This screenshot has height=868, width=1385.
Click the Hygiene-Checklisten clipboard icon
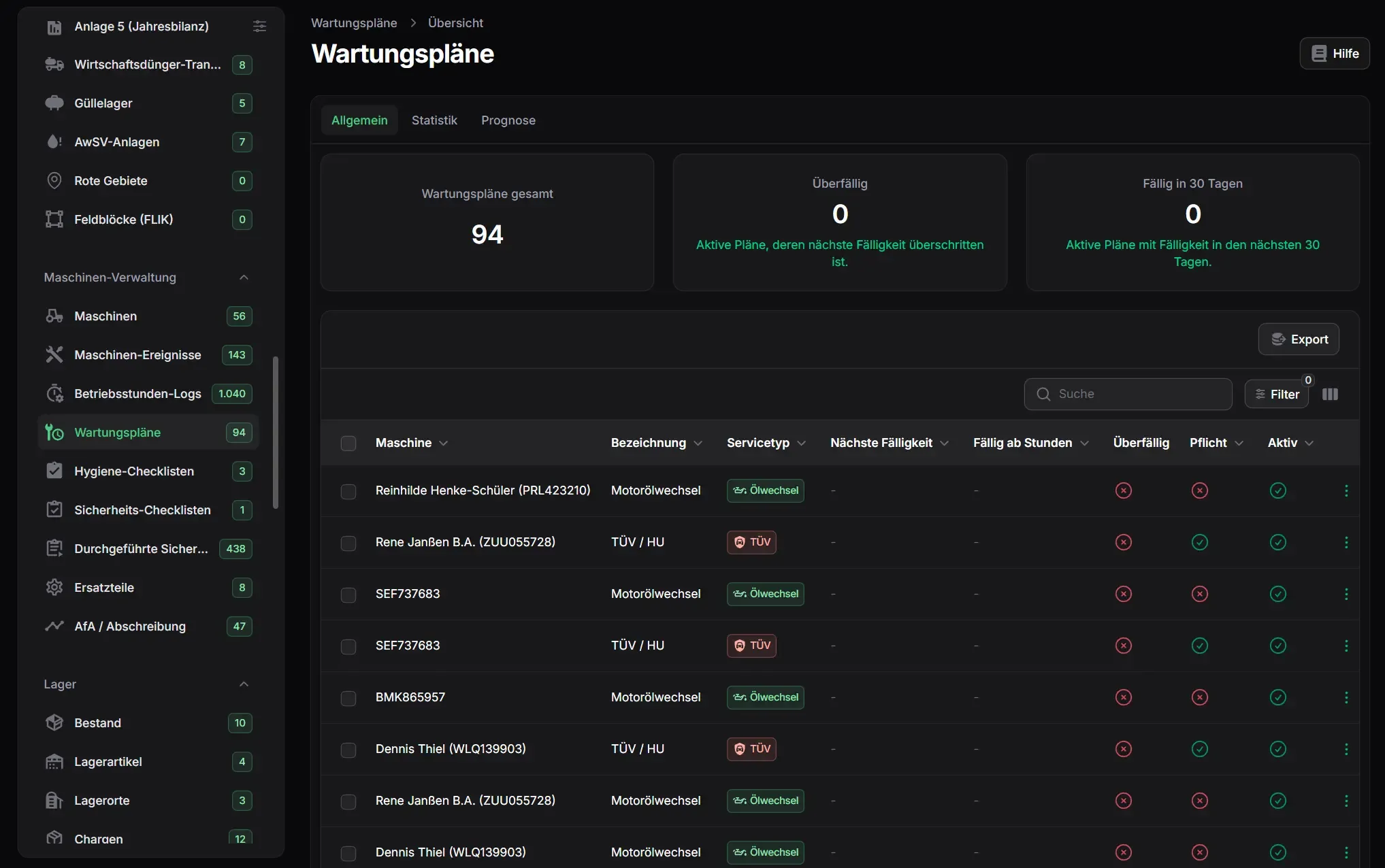54,471
